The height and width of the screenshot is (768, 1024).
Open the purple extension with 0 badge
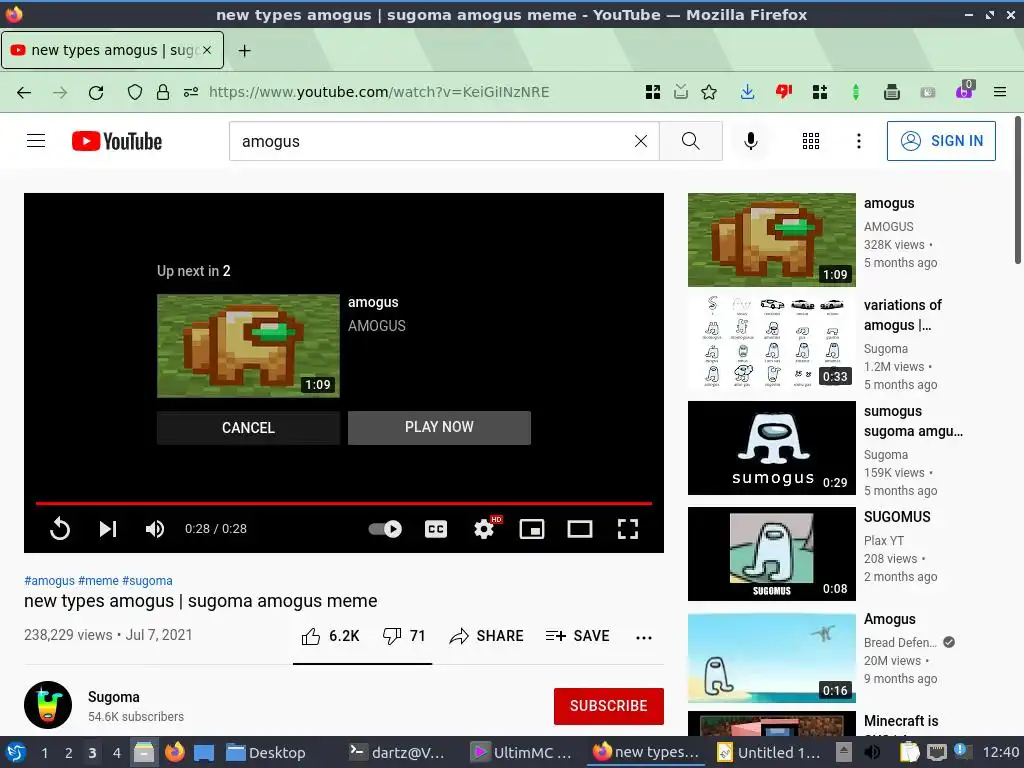964,91
